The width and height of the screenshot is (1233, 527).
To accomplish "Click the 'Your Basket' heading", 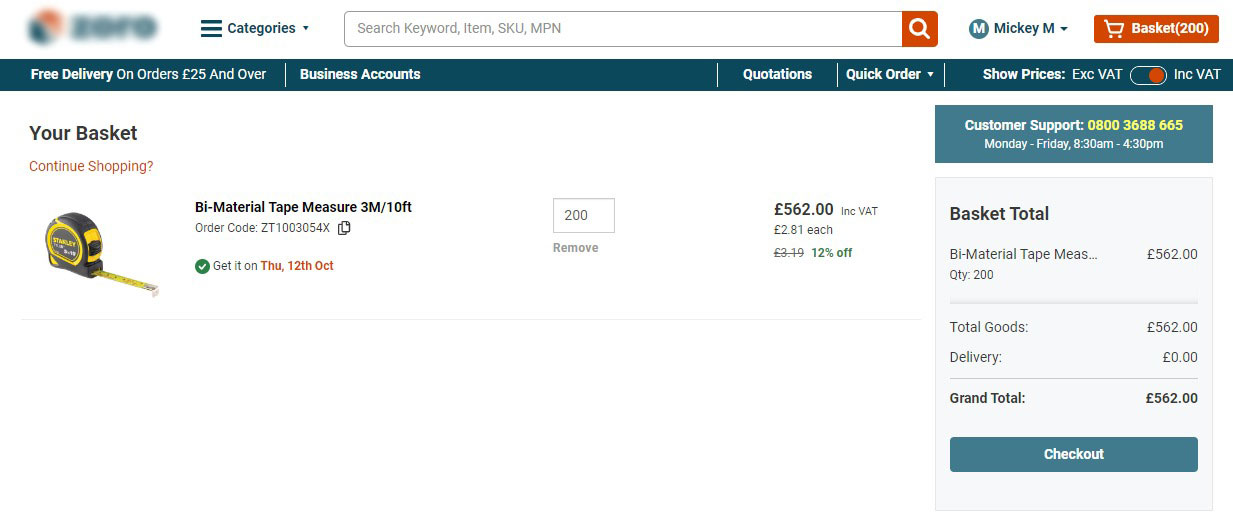I will [x=83, y=133].
